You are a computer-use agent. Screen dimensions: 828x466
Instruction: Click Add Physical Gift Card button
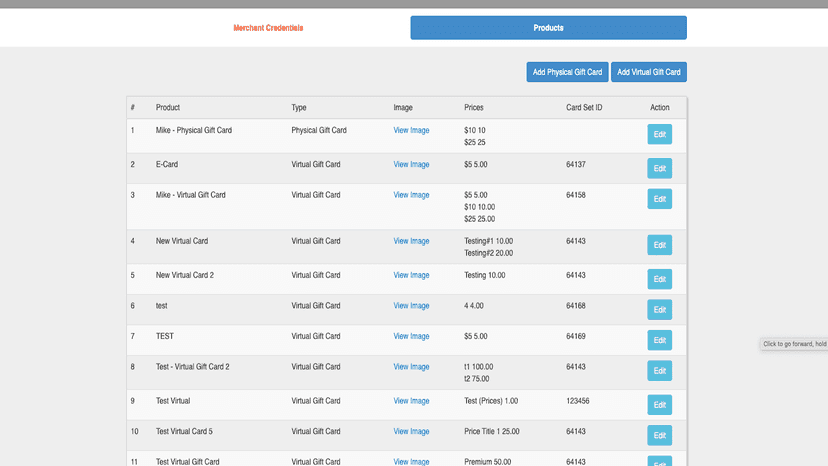(567, 72)
